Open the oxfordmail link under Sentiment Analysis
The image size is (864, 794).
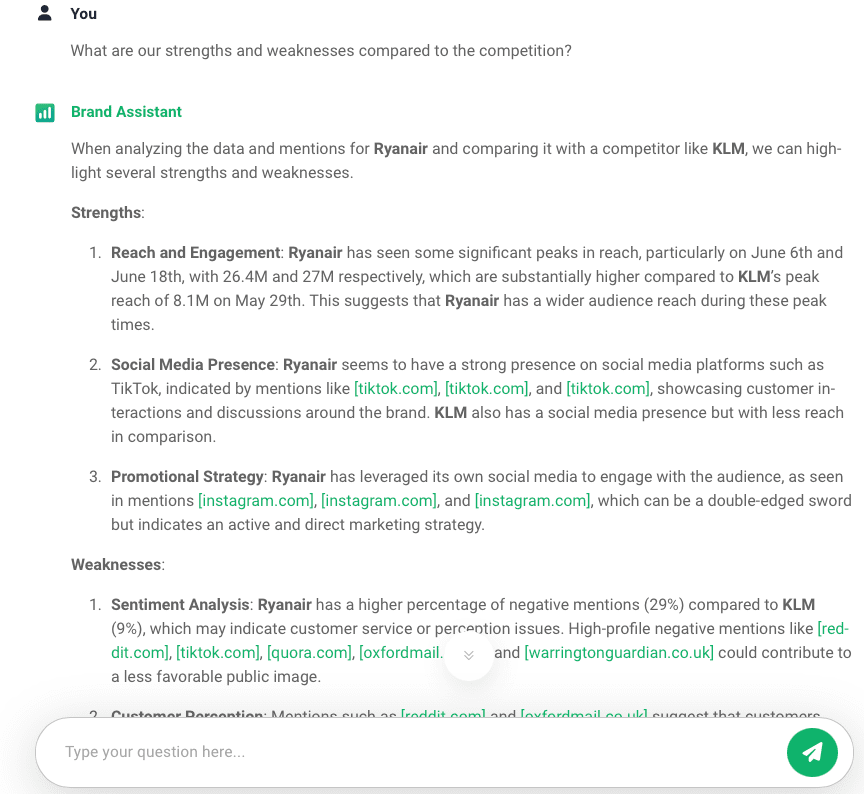(x=401, y=652)
